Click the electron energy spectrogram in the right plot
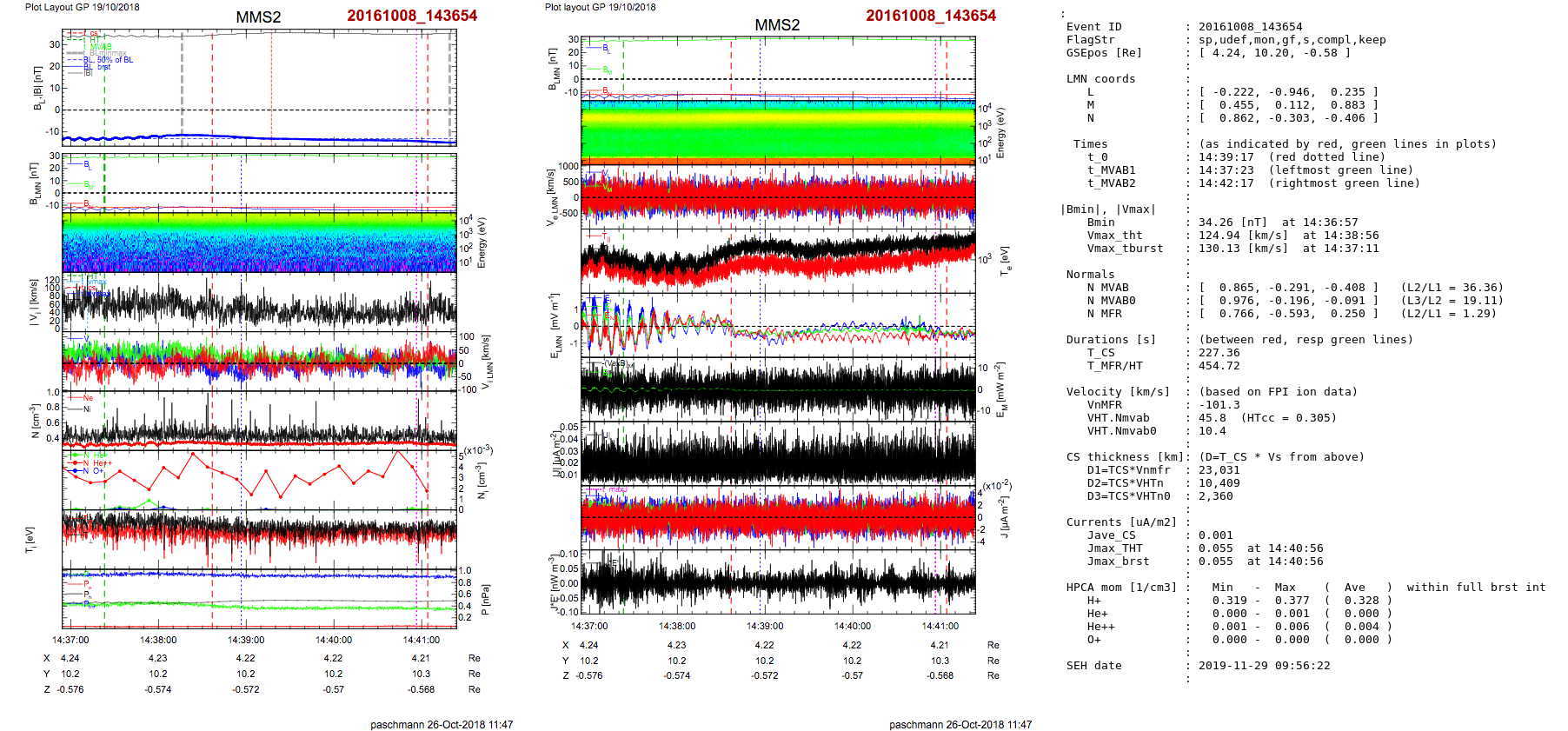The width and height of the screenshot is (1568, 731). (778, 132)
